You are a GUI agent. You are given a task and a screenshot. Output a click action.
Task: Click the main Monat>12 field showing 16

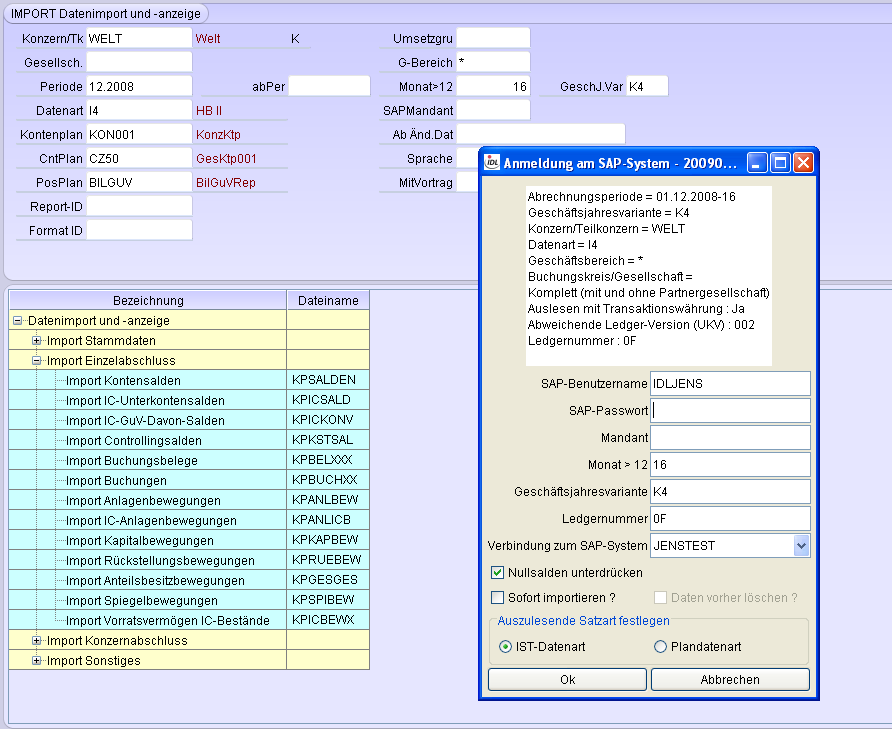pos(493,87)
